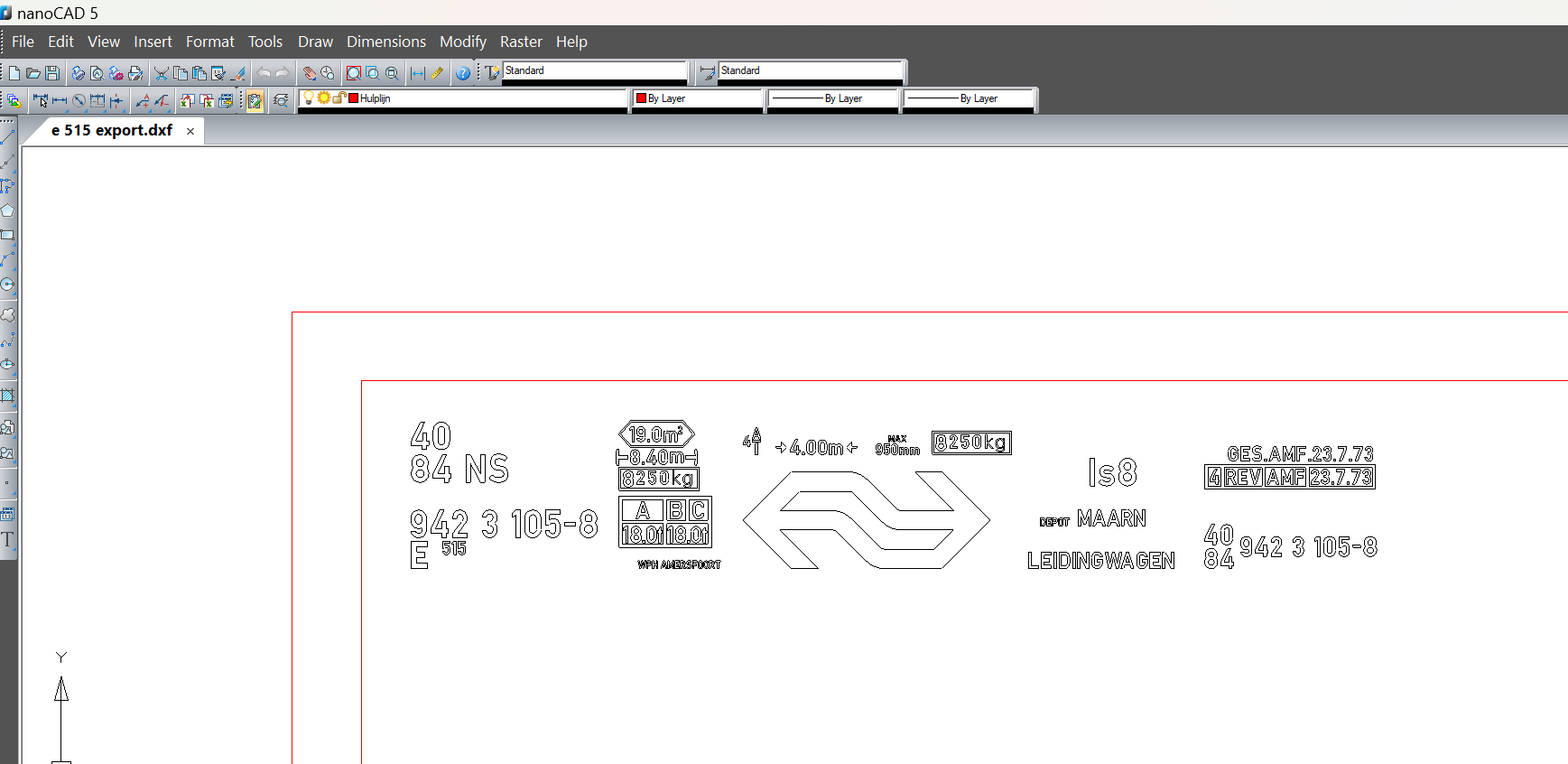Switch to the e 515 export.dxf tab
Viewport: 1568px width, 764px height.
click(x=112, y=130)
